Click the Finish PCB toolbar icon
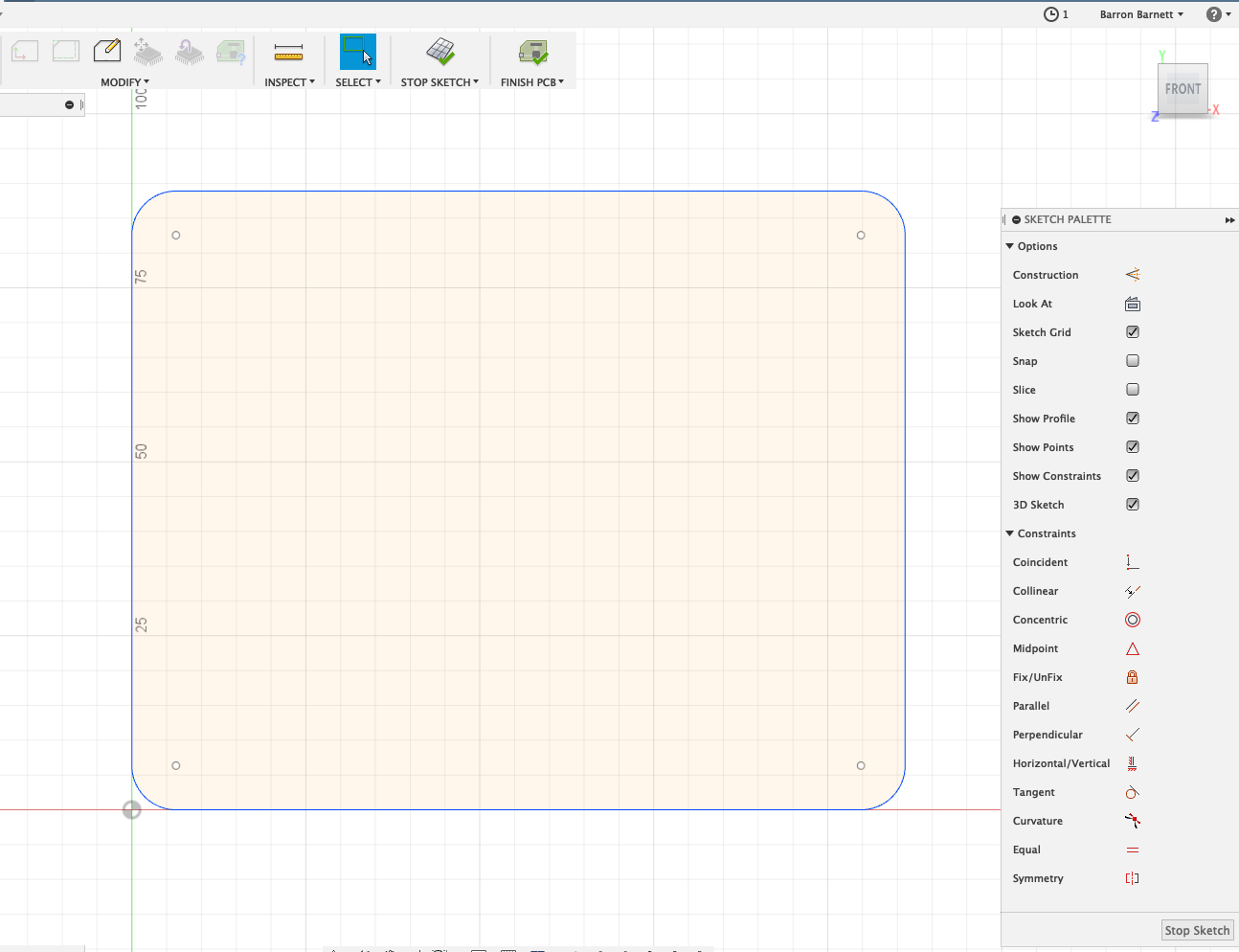Image resolution: width=1239 pixels, height=952 pixels. [532, 53]
